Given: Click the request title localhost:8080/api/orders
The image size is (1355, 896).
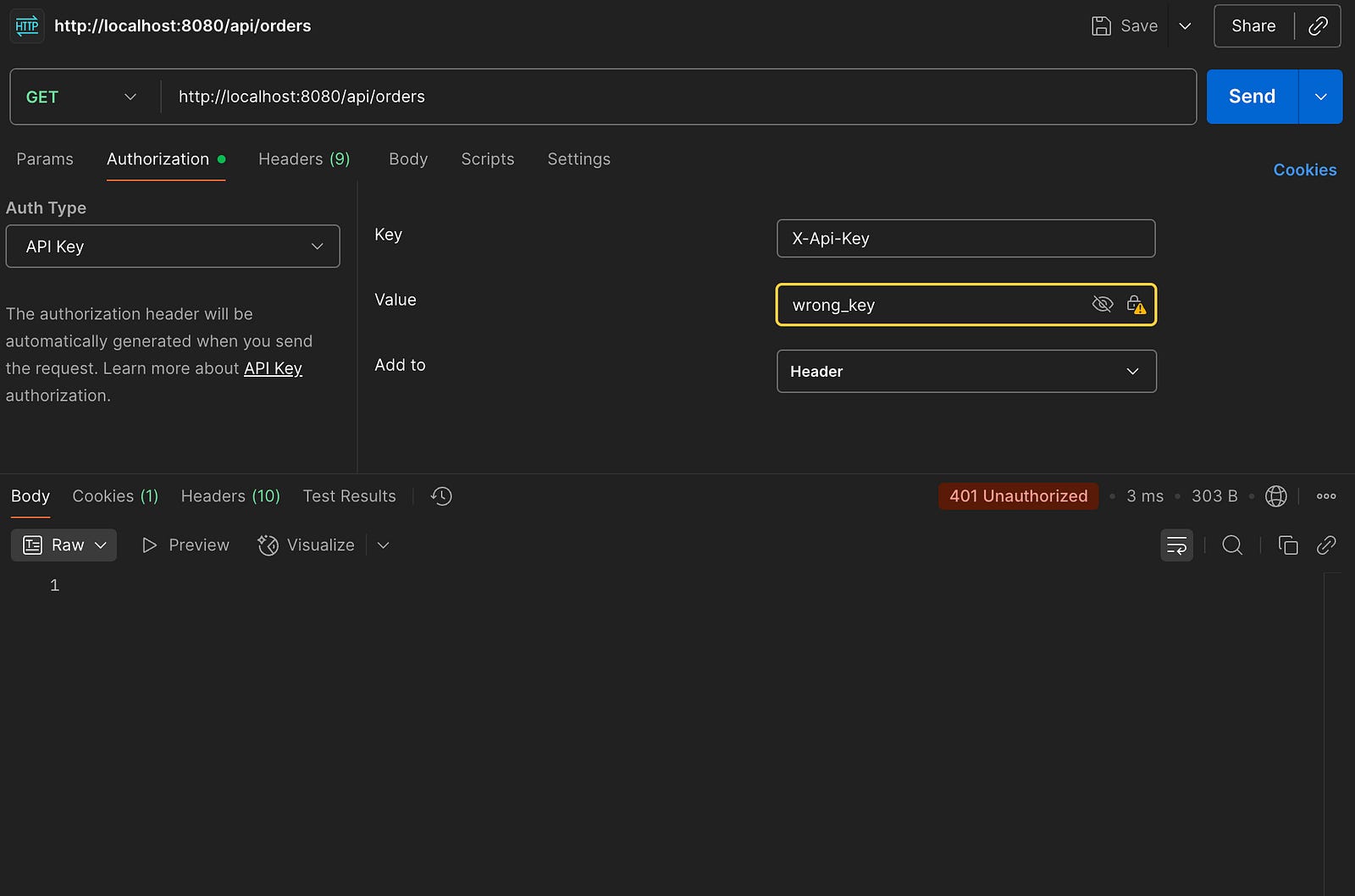Looking at the screenshot, I should point(183,26).
